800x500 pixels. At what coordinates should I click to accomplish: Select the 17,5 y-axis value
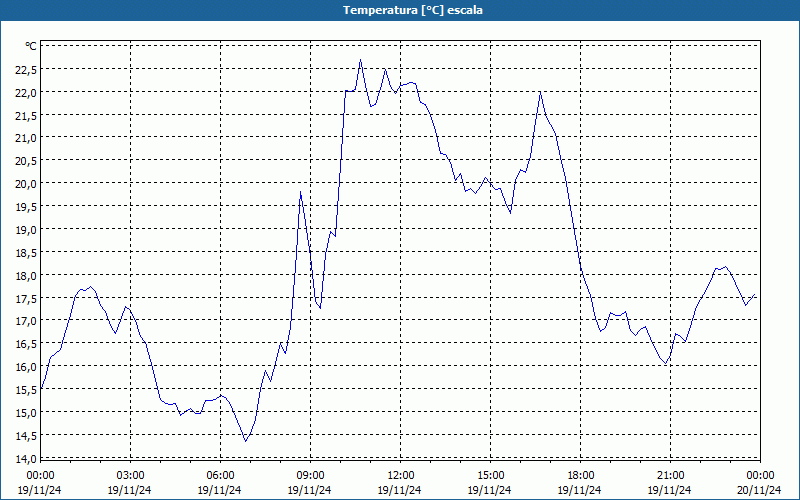coord(26,299)
